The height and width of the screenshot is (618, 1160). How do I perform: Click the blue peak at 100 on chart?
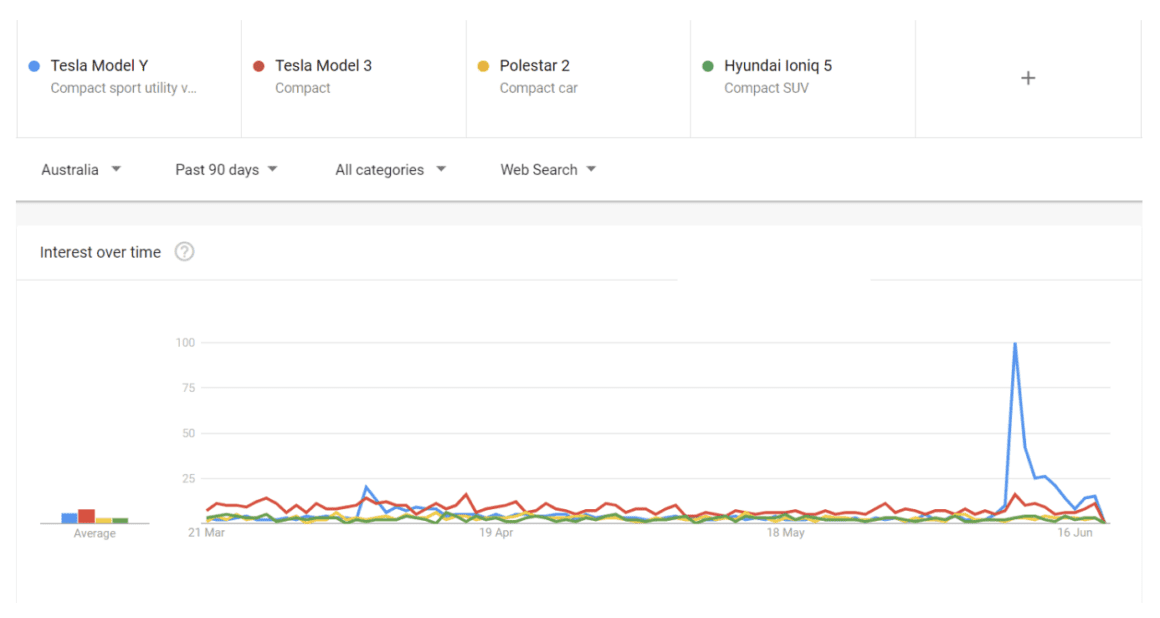coord(1015,345)
